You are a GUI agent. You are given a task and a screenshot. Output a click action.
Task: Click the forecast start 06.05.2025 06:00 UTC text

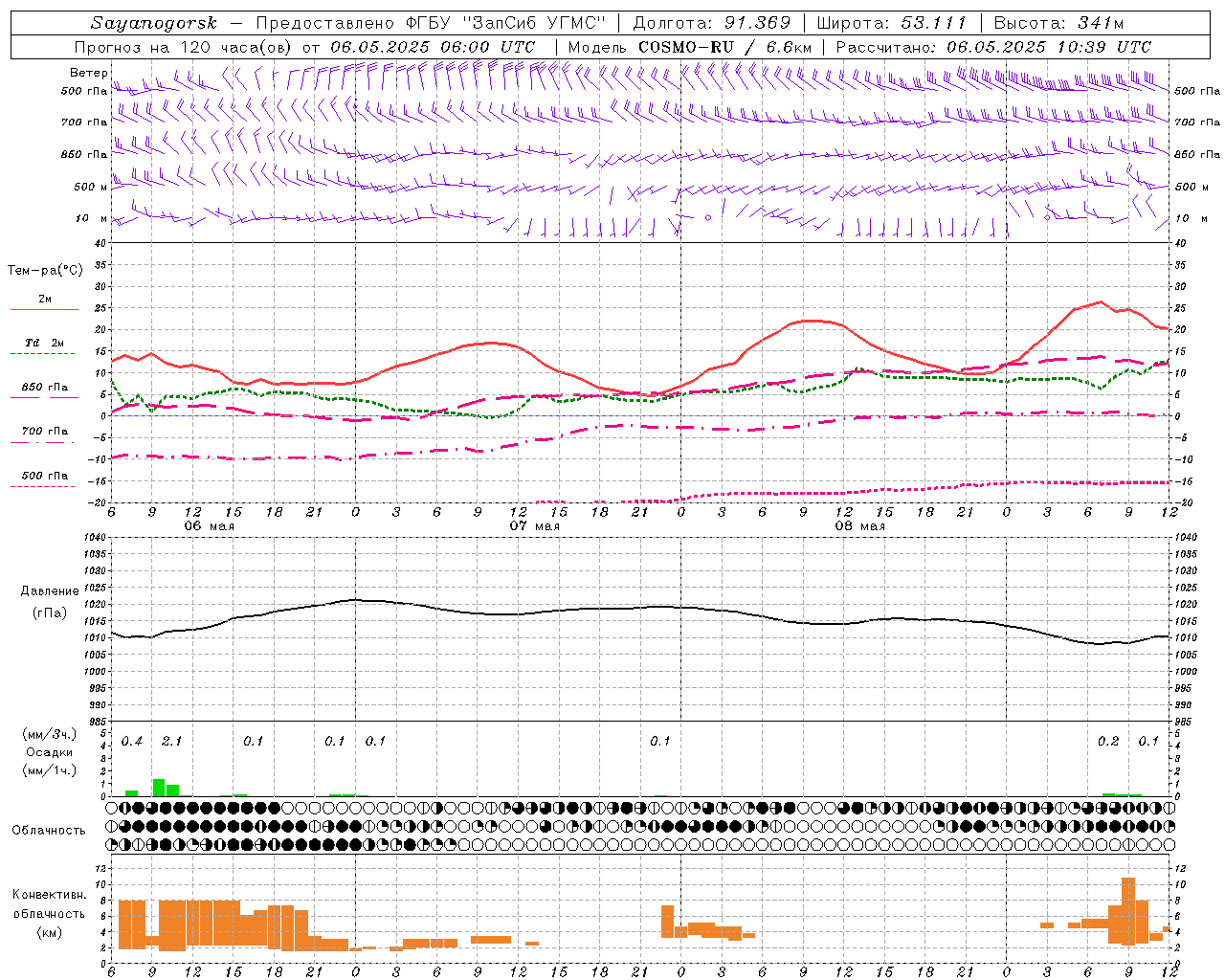tap(433, 47)
